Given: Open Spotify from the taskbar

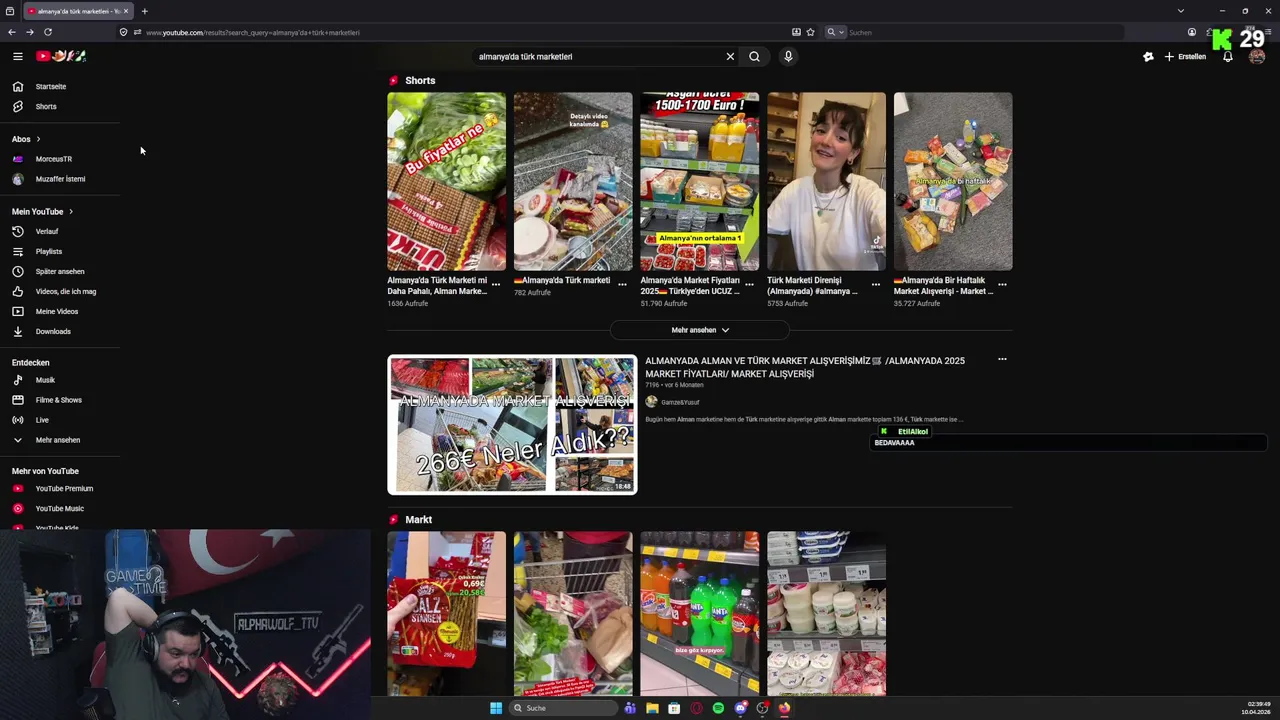Looking at the screenshot, I should [719, 708].
